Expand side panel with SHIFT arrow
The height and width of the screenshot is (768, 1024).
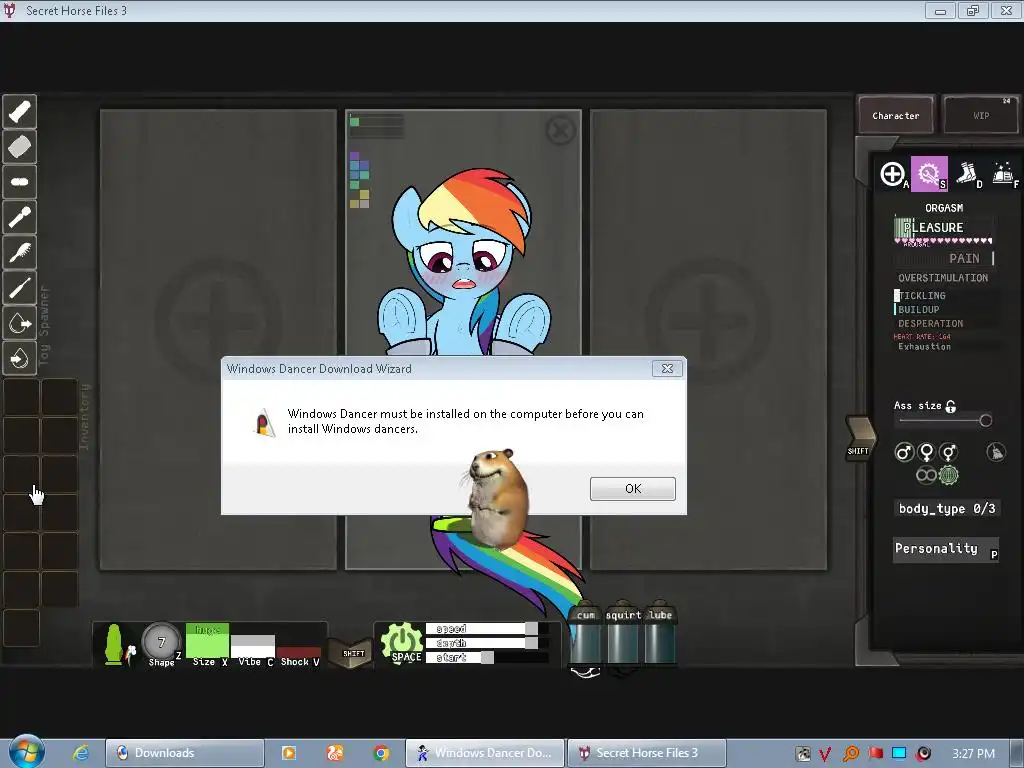pyautogui.click(x=859, y=438)
